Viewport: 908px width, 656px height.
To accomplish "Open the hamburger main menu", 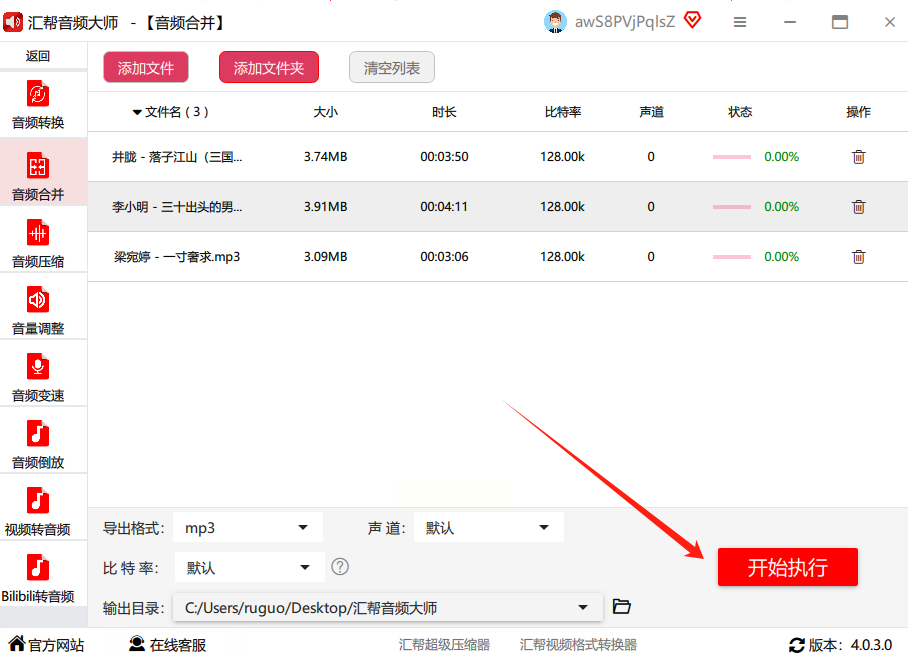I will pyautogui.click(x=739, y=22).
